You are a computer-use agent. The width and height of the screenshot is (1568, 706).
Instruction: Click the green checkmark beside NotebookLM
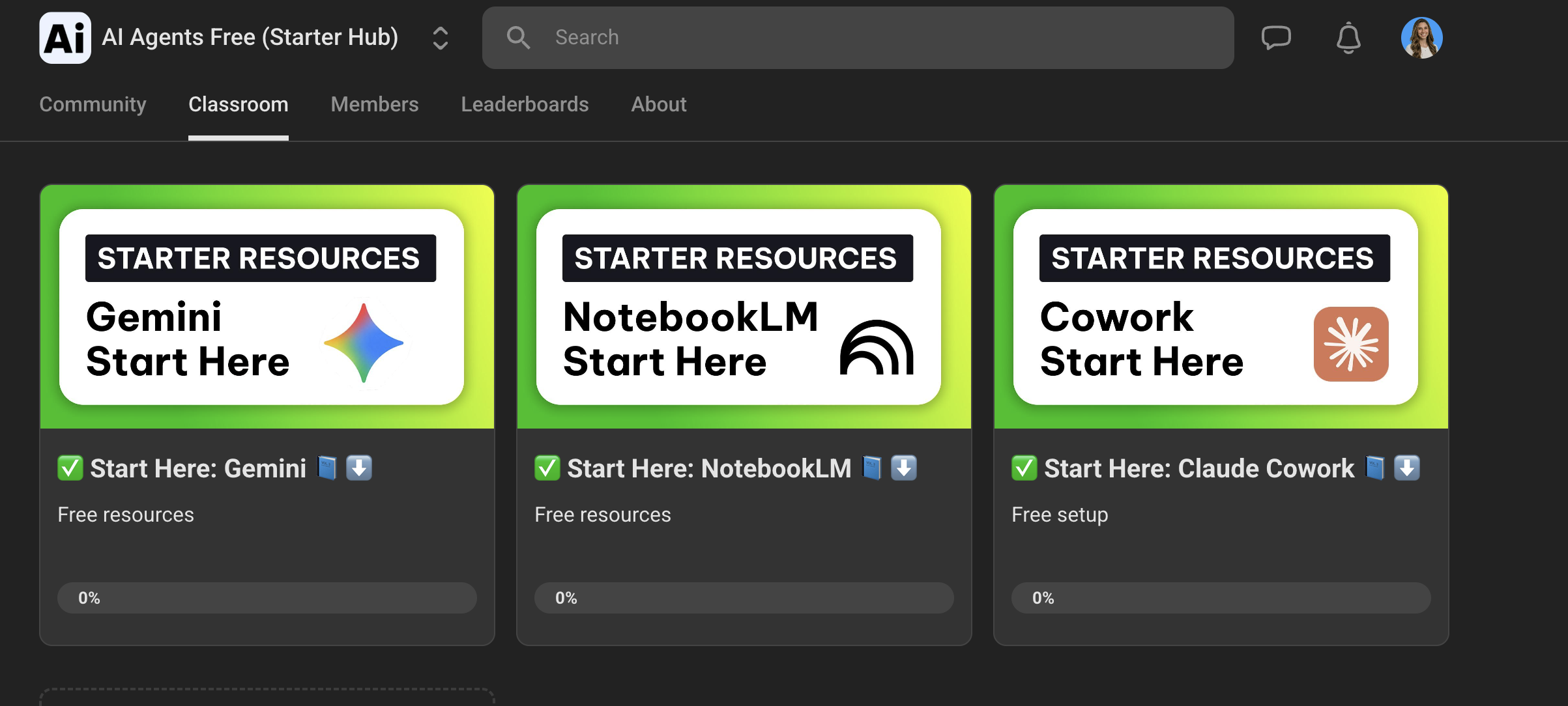547,468
